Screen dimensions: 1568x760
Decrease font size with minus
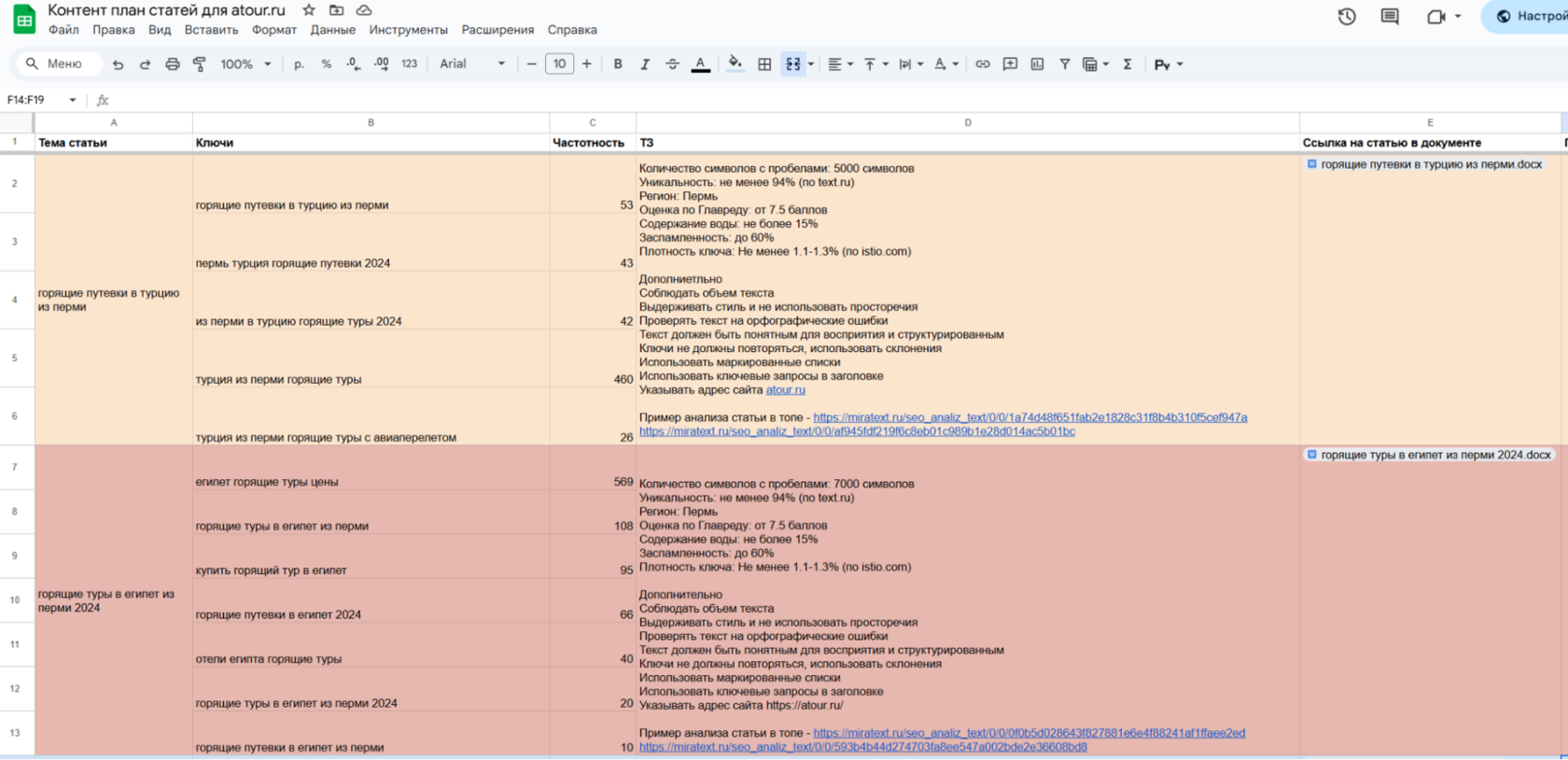tap(531, 64)
